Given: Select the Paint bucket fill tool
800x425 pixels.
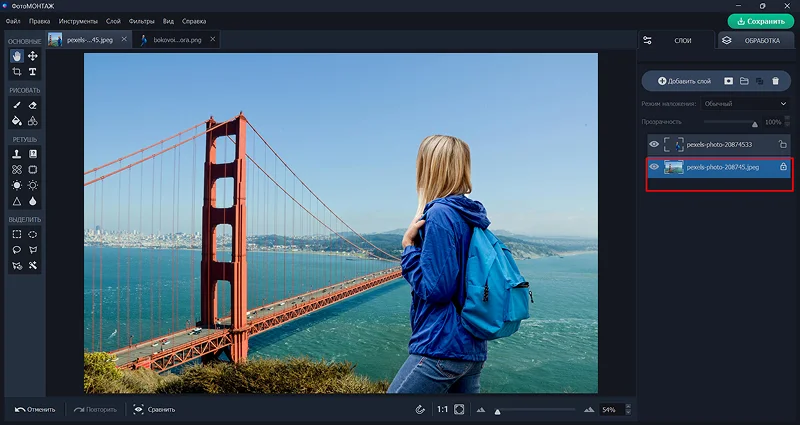Looking at the screenshot, I should (x=17, y=121).
